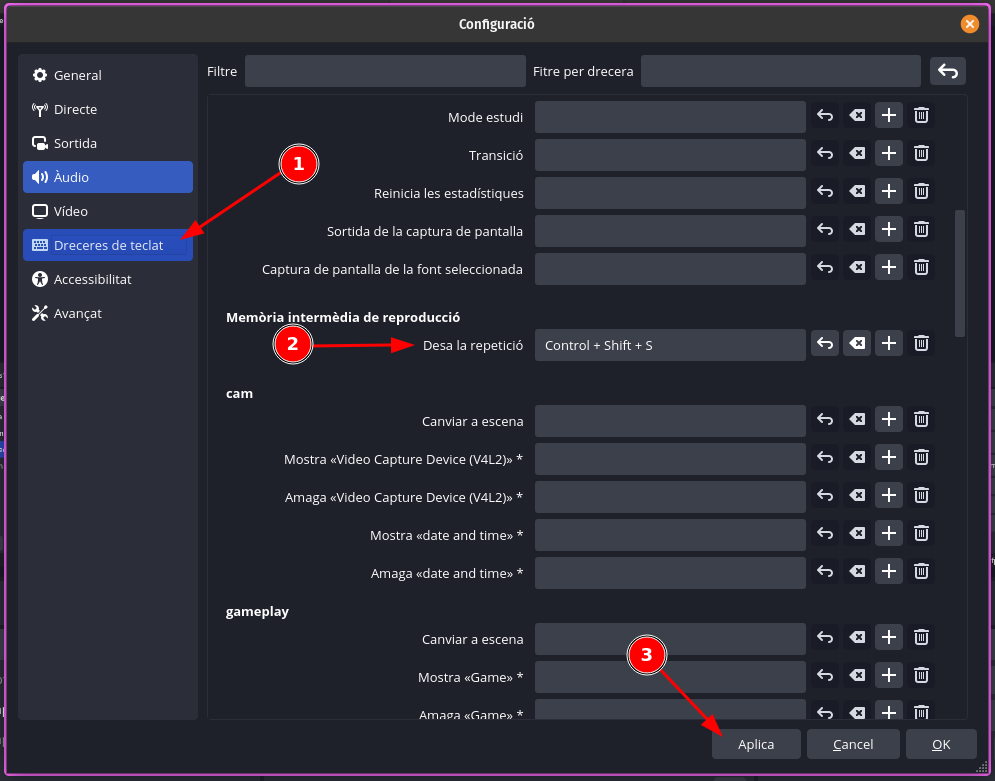This screenshot has height=781, width=995.
Task: Reset the Desa la repetició hotkey
Action: point(825,344)
